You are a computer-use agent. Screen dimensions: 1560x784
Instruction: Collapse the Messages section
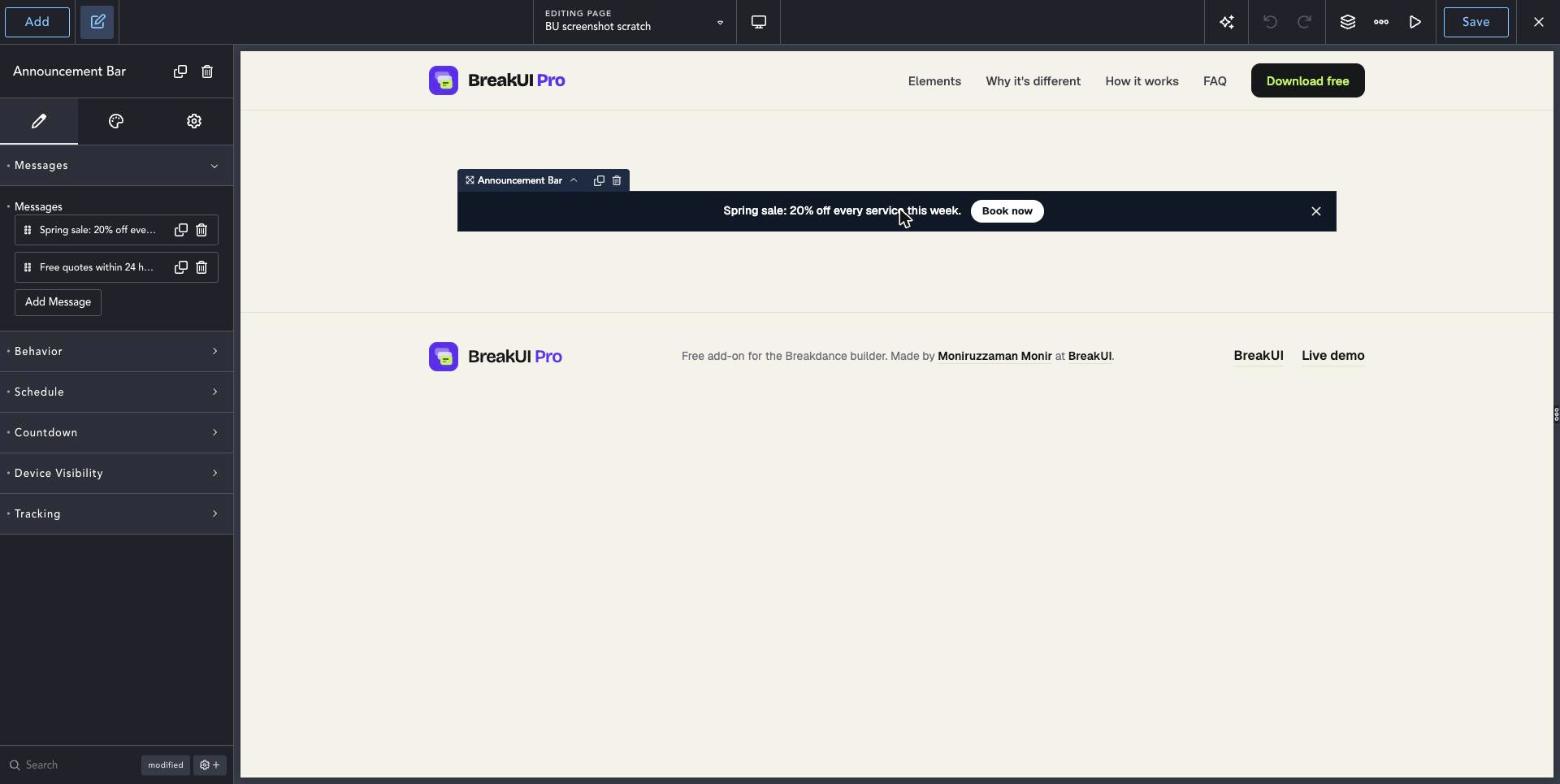tap(116, 165)
